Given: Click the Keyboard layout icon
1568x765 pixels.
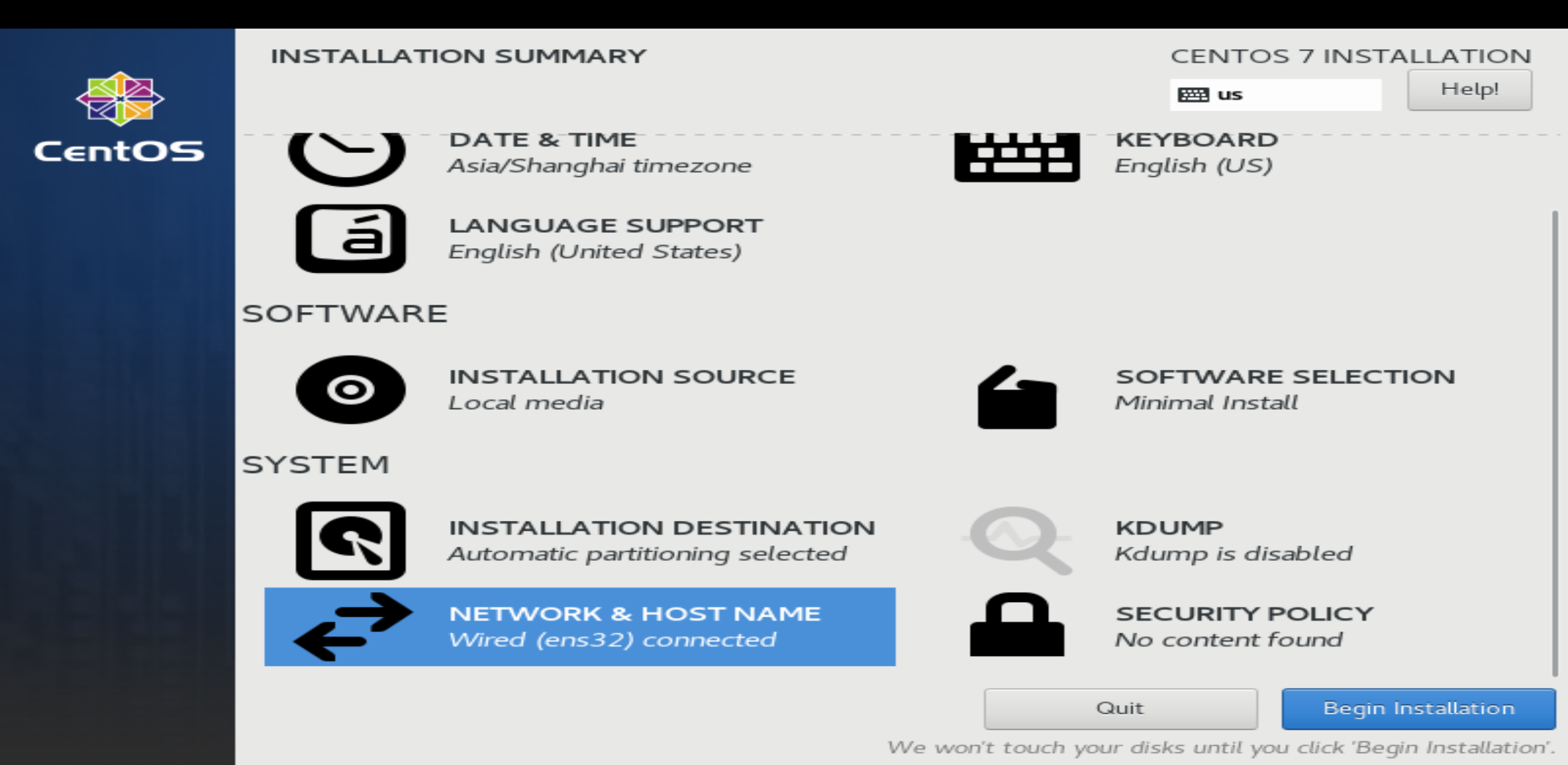Looking at the screenshot, I should [1017, 157].
